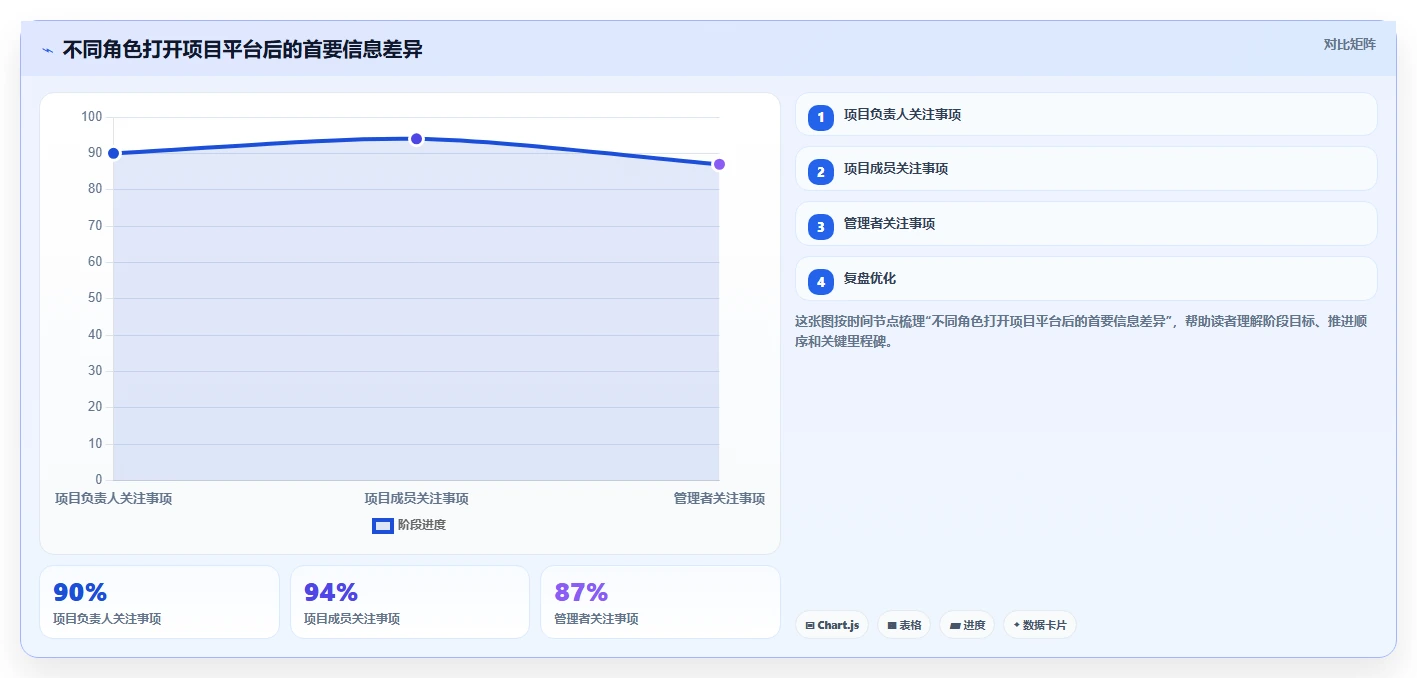The width and height of the screenshot is (1417, 678).
Task: Click the purple data point at 87
Action: pos(719,164)
